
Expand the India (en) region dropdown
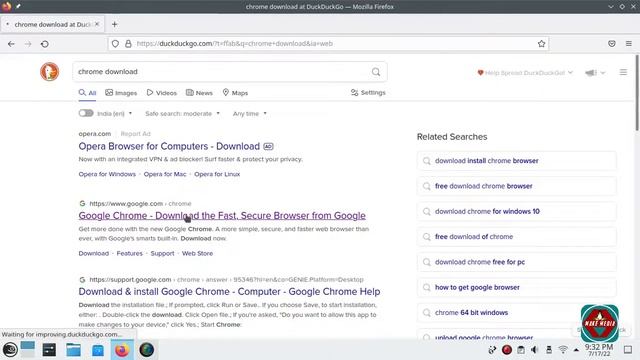point(114,113)
